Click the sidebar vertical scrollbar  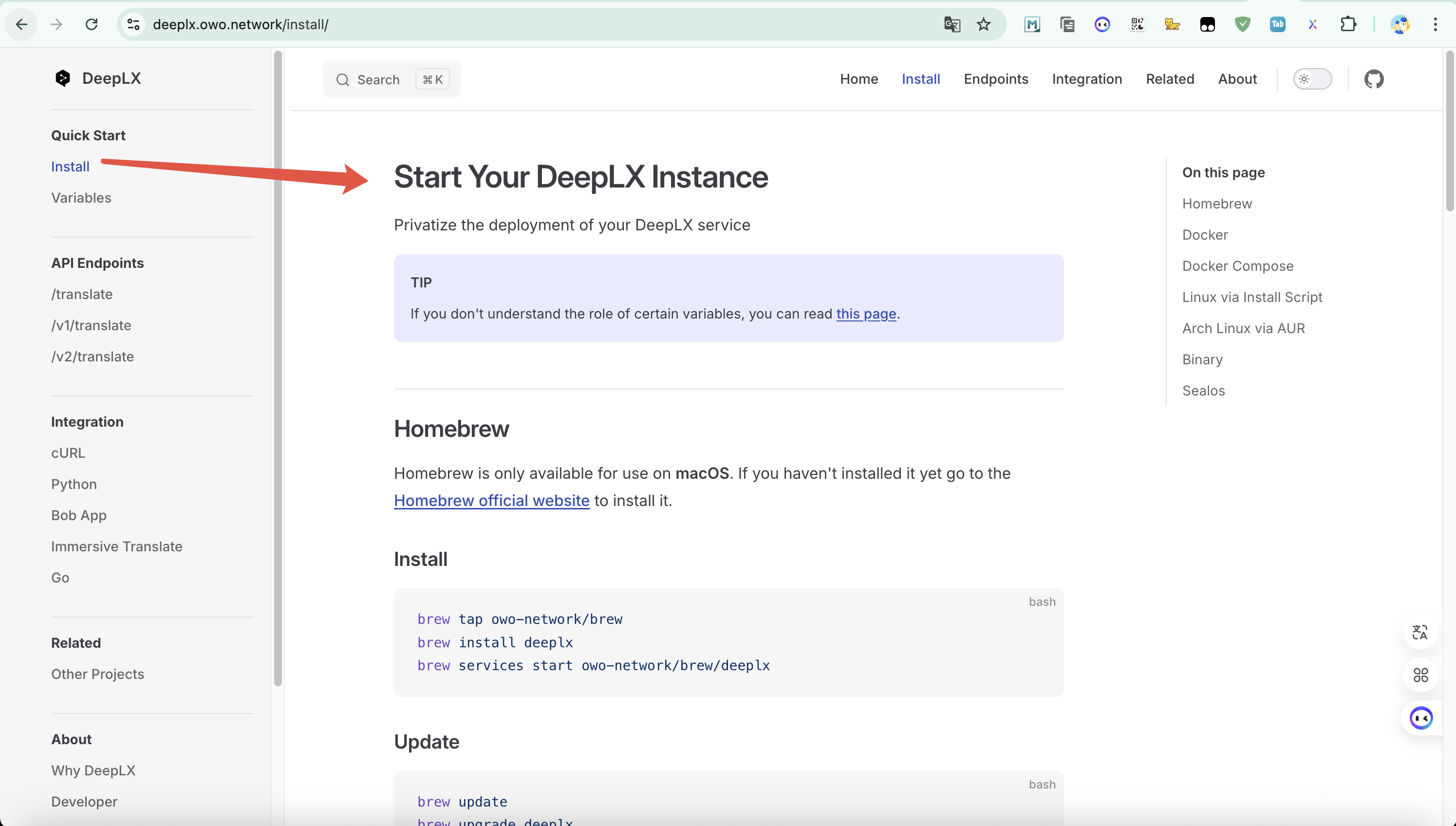(x=278, y=369)
